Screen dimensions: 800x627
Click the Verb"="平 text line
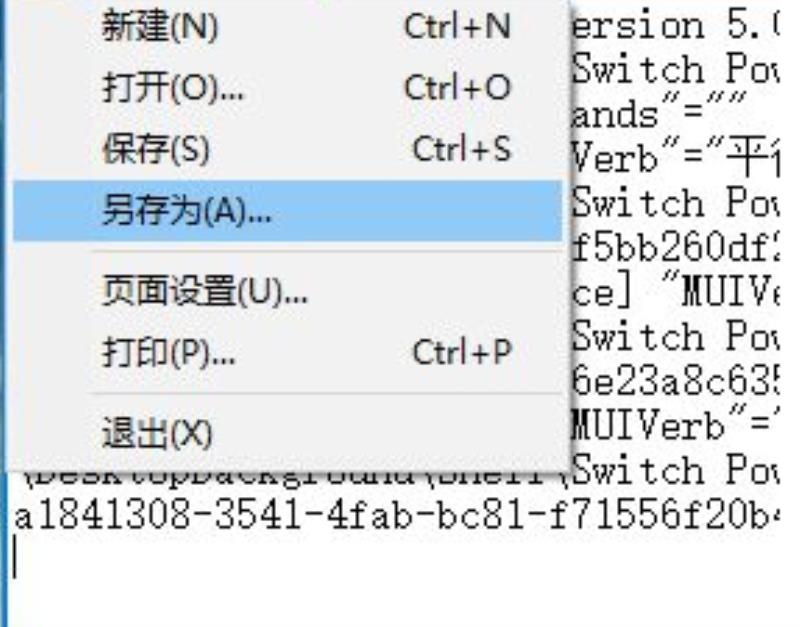point(675,157)
